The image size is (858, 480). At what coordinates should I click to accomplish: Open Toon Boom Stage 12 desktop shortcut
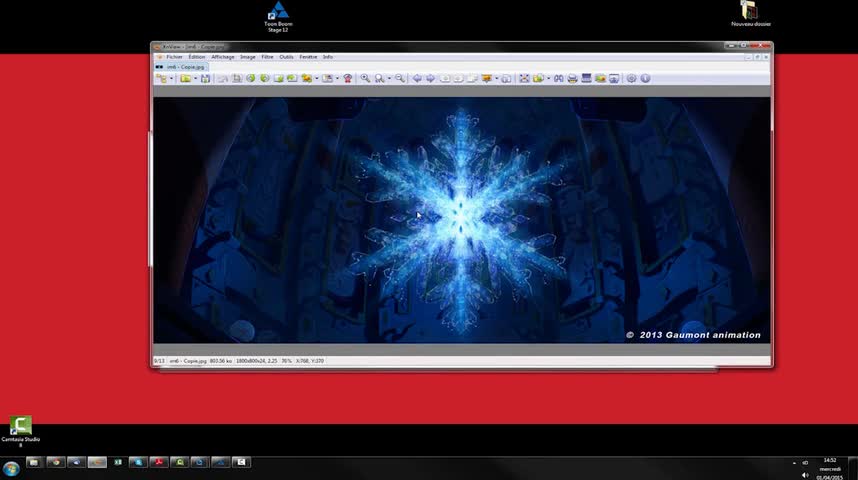tap(278, 16)
